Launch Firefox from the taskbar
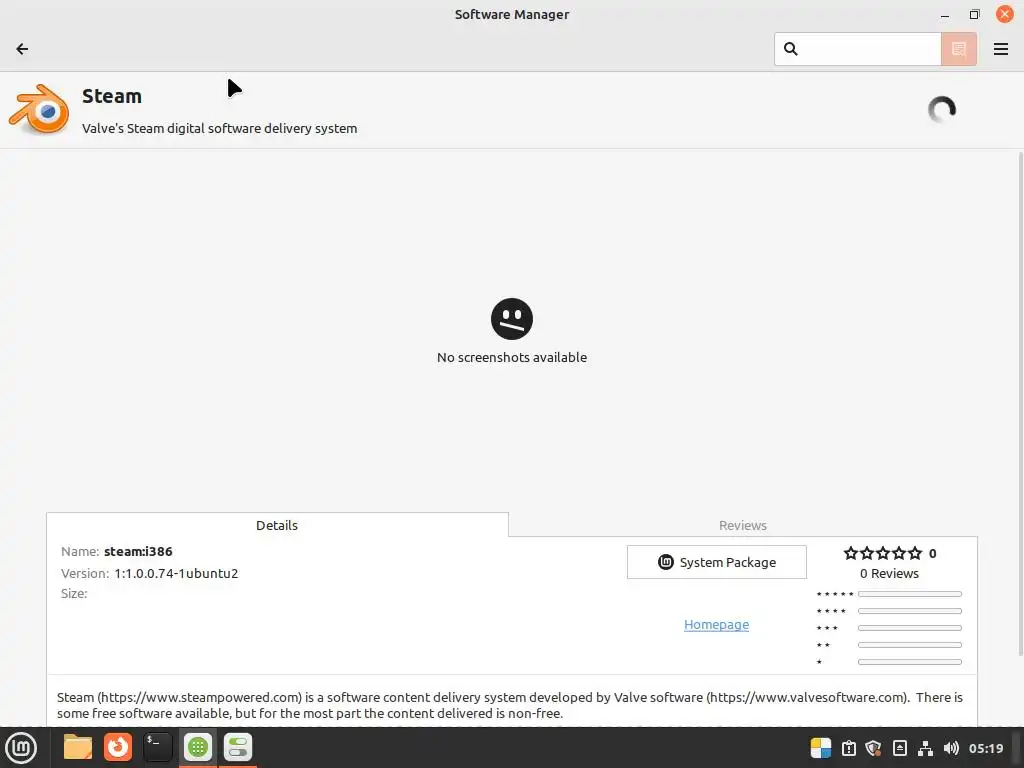The image size is (1024, 768). click(118, 747)
